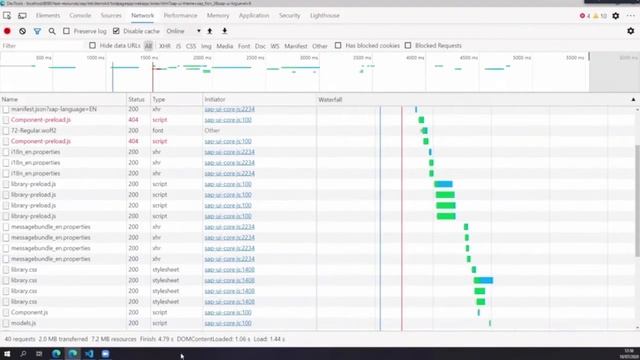Viewport: 640px width, 360px height.
Task: Stop recording network log
Action: coord(7,31)
